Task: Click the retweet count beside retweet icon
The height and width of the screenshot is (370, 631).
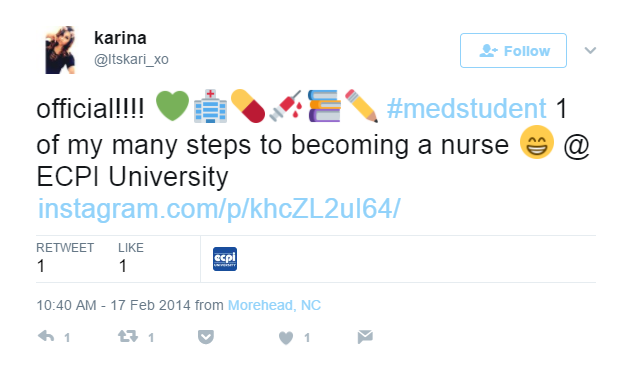Action: point(151,337)
